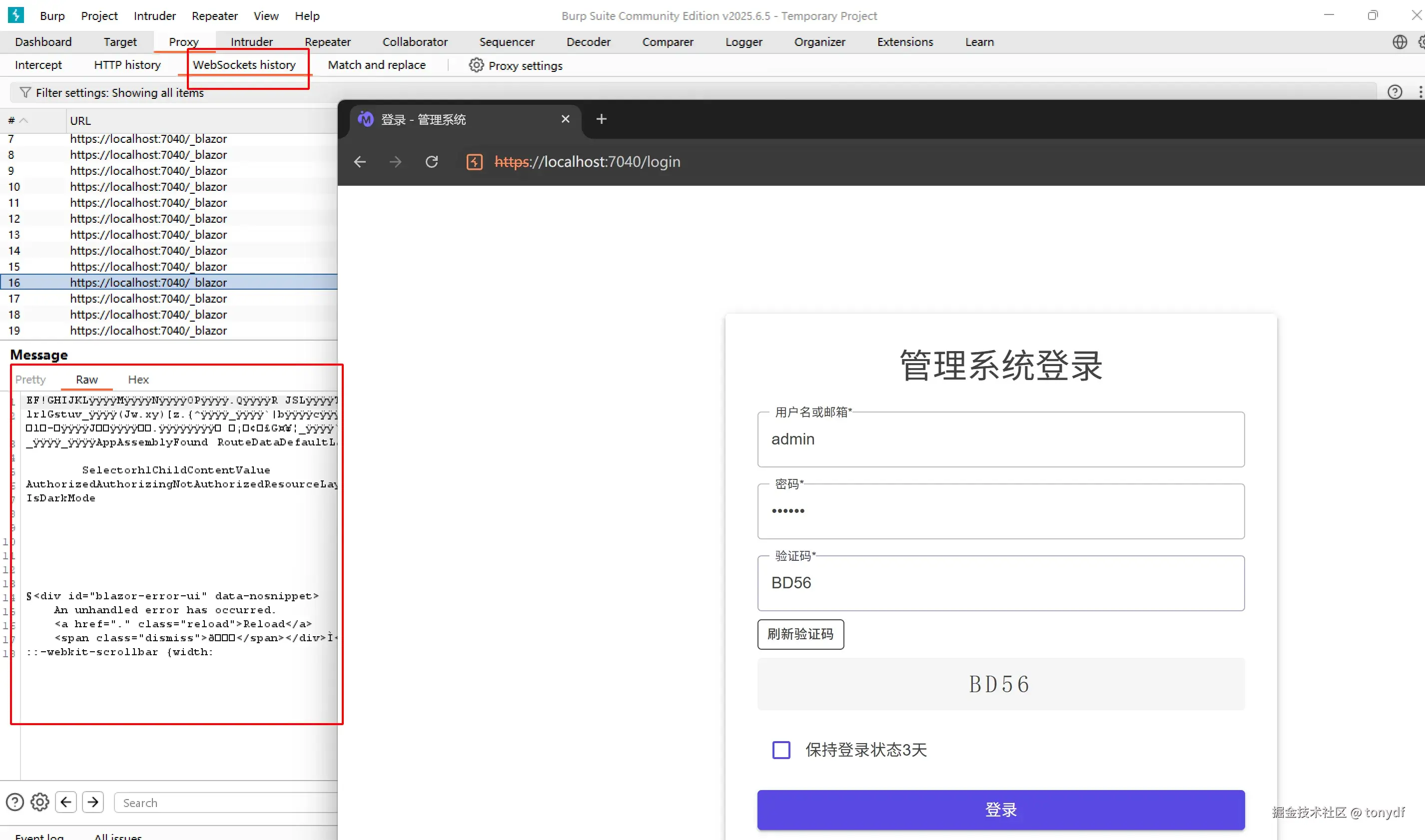Screen dimensions: 1425x840
Task: Click search settings gear beside Search box
Action: 39,802
